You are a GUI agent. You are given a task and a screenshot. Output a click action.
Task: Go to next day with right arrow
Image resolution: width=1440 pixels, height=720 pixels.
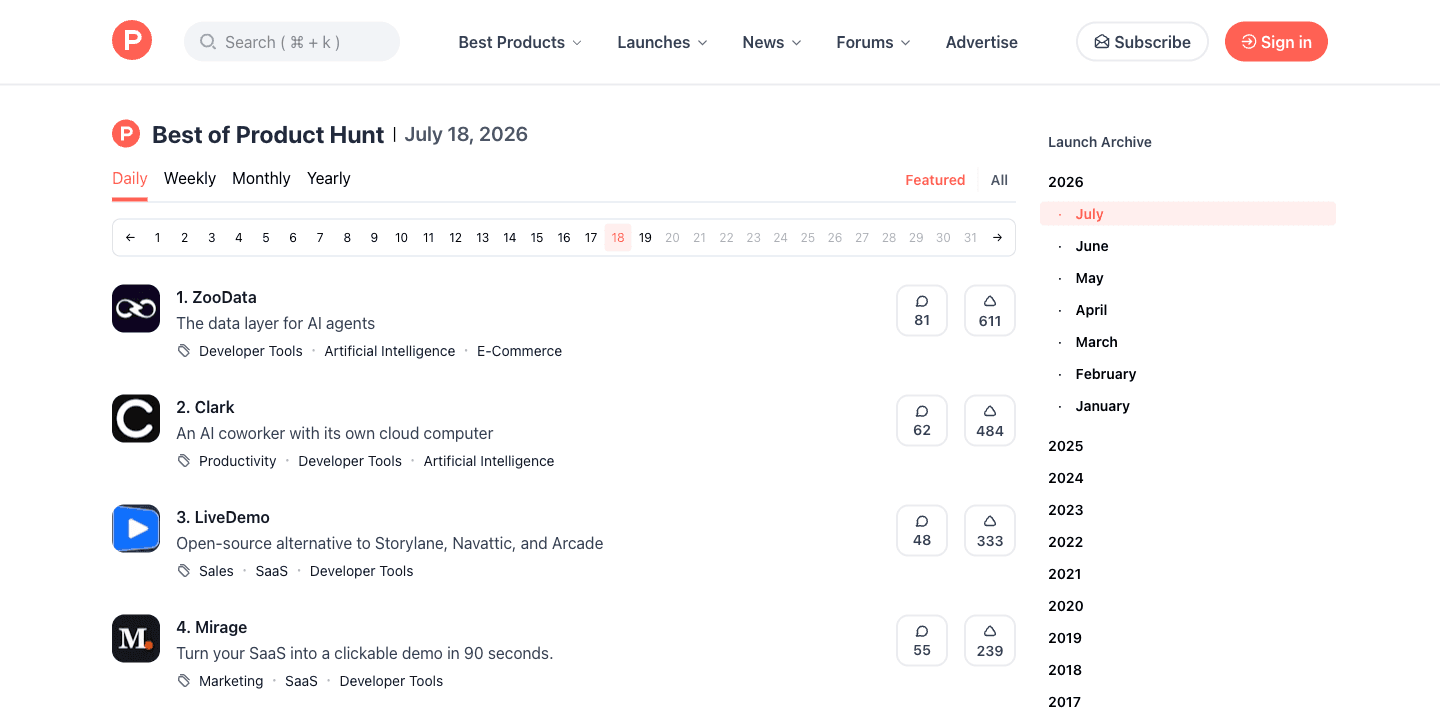pos(997,237)
